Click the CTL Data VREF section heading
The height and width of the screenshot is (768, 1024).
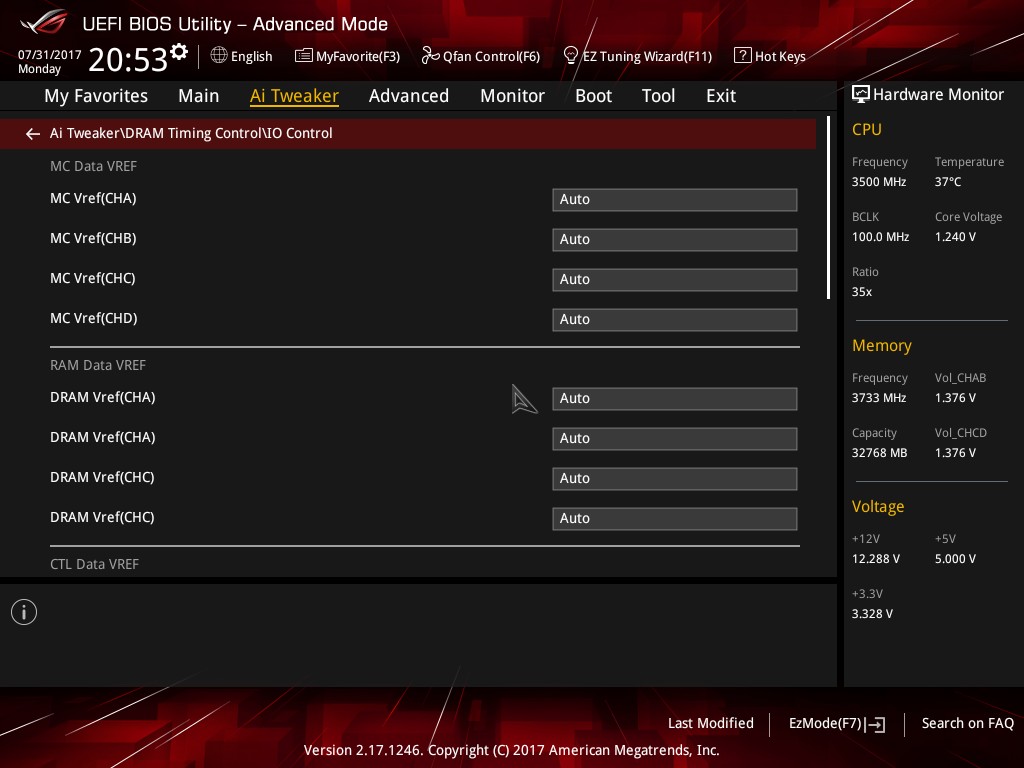95,564
